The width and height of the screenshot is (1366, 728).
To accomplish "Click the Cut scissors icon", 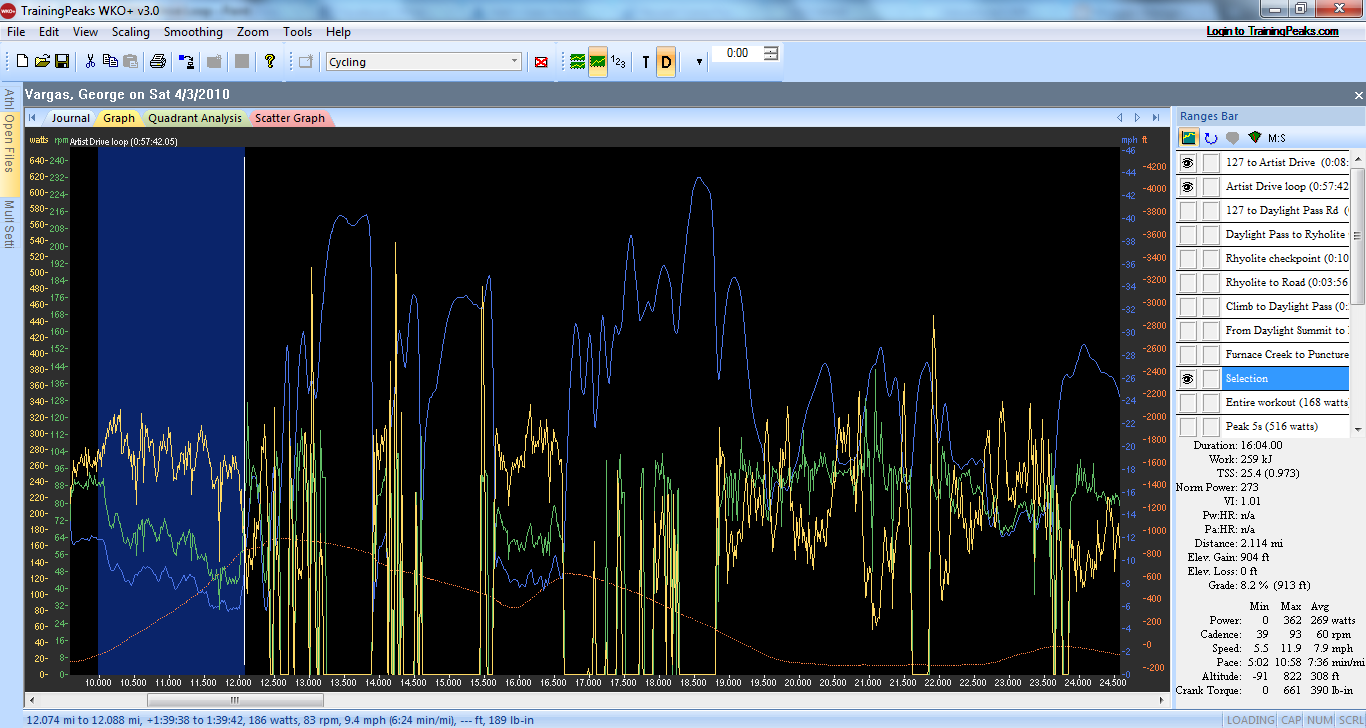I will pos(90,62).
